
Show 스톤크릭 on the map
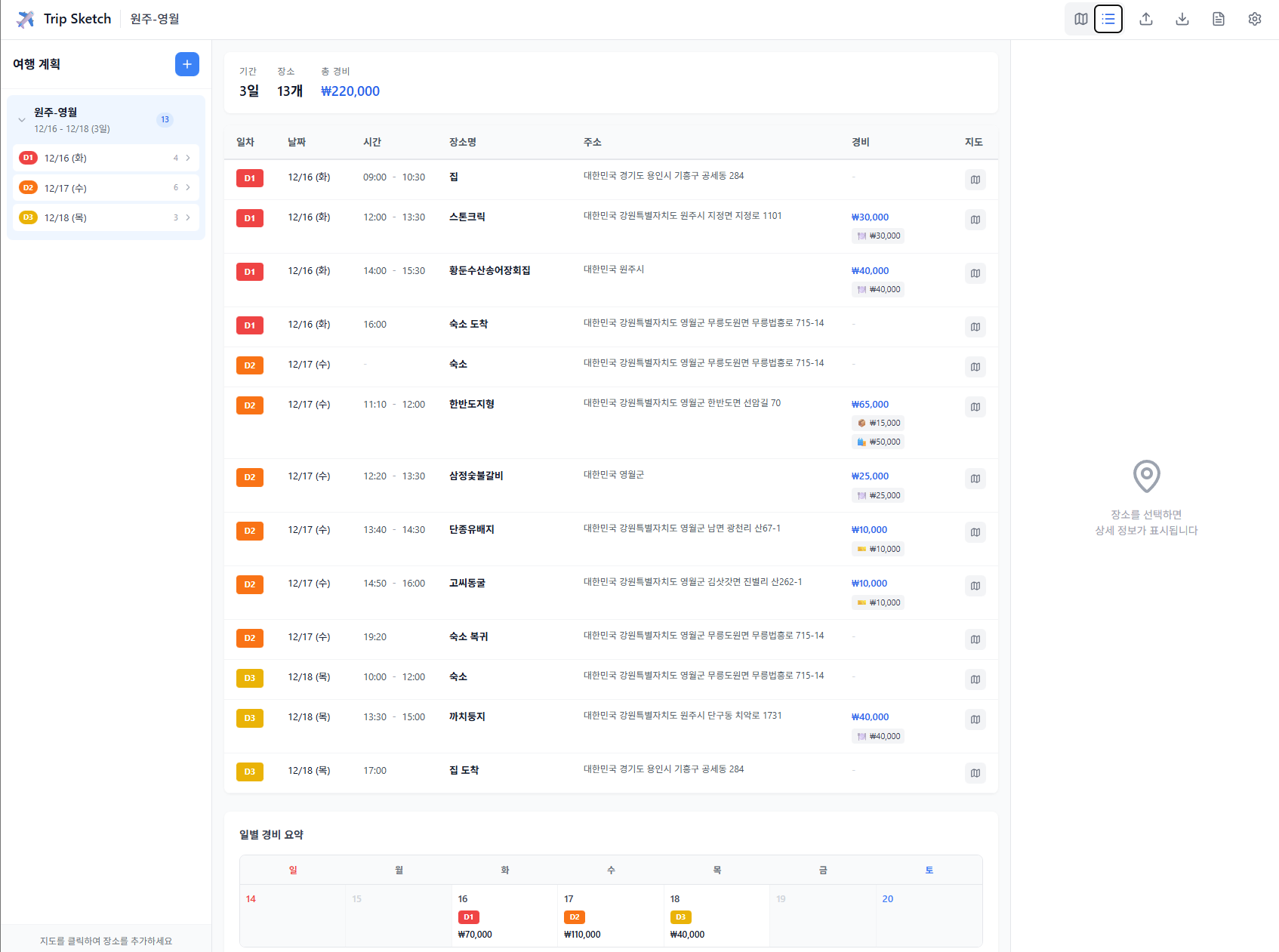pyautogui.click(x=975, y=220)
